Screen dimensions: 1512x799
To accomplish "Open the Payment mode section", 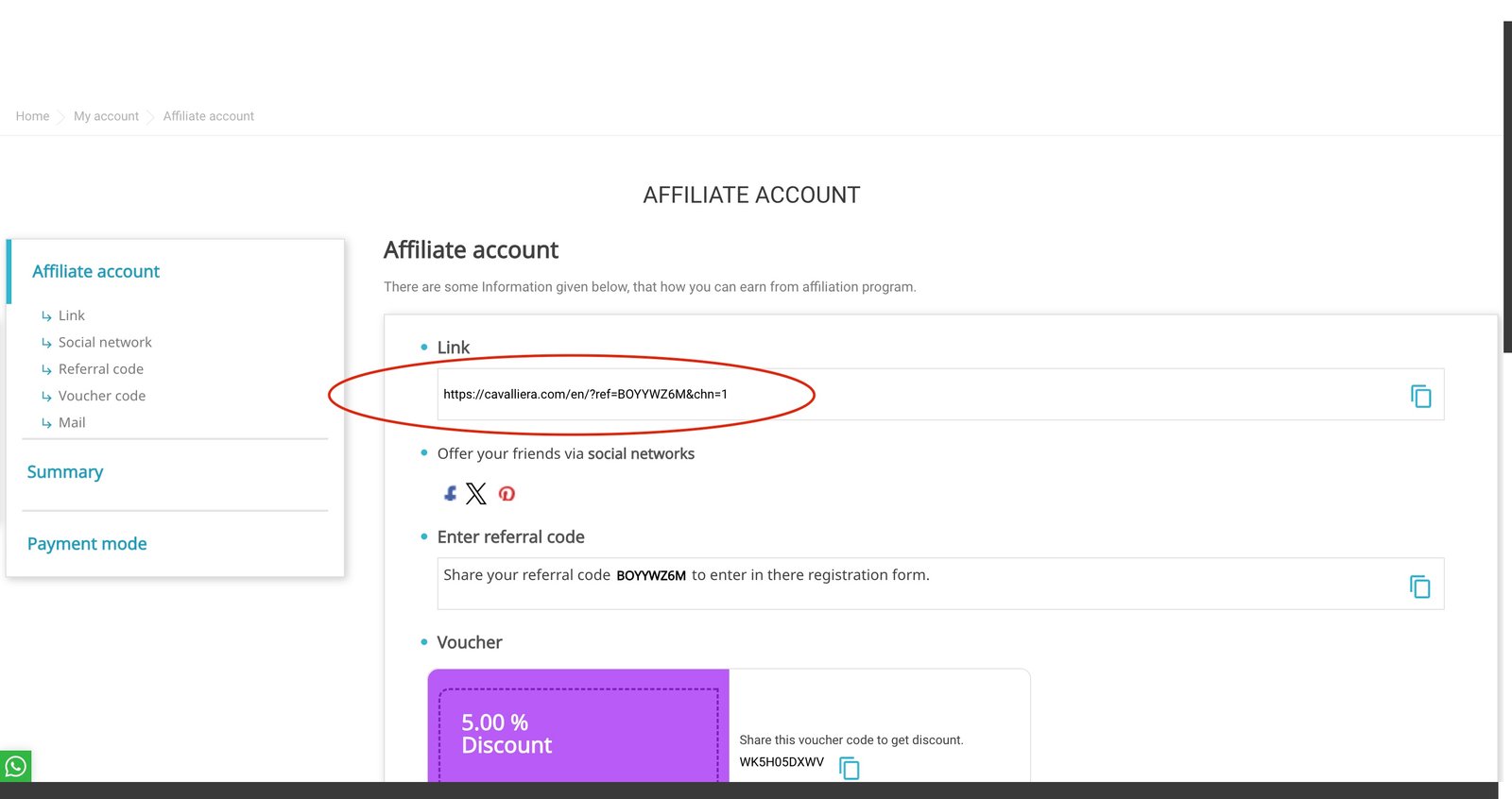I will coord(87,544).
